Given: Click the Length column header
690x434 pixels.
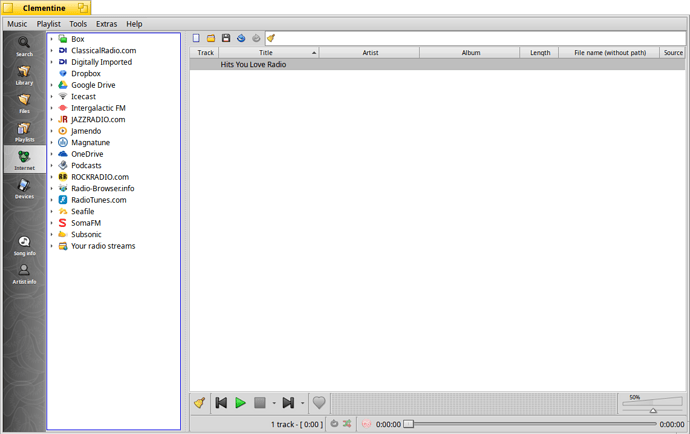Looking at the screenshot, I should [540, 52].
